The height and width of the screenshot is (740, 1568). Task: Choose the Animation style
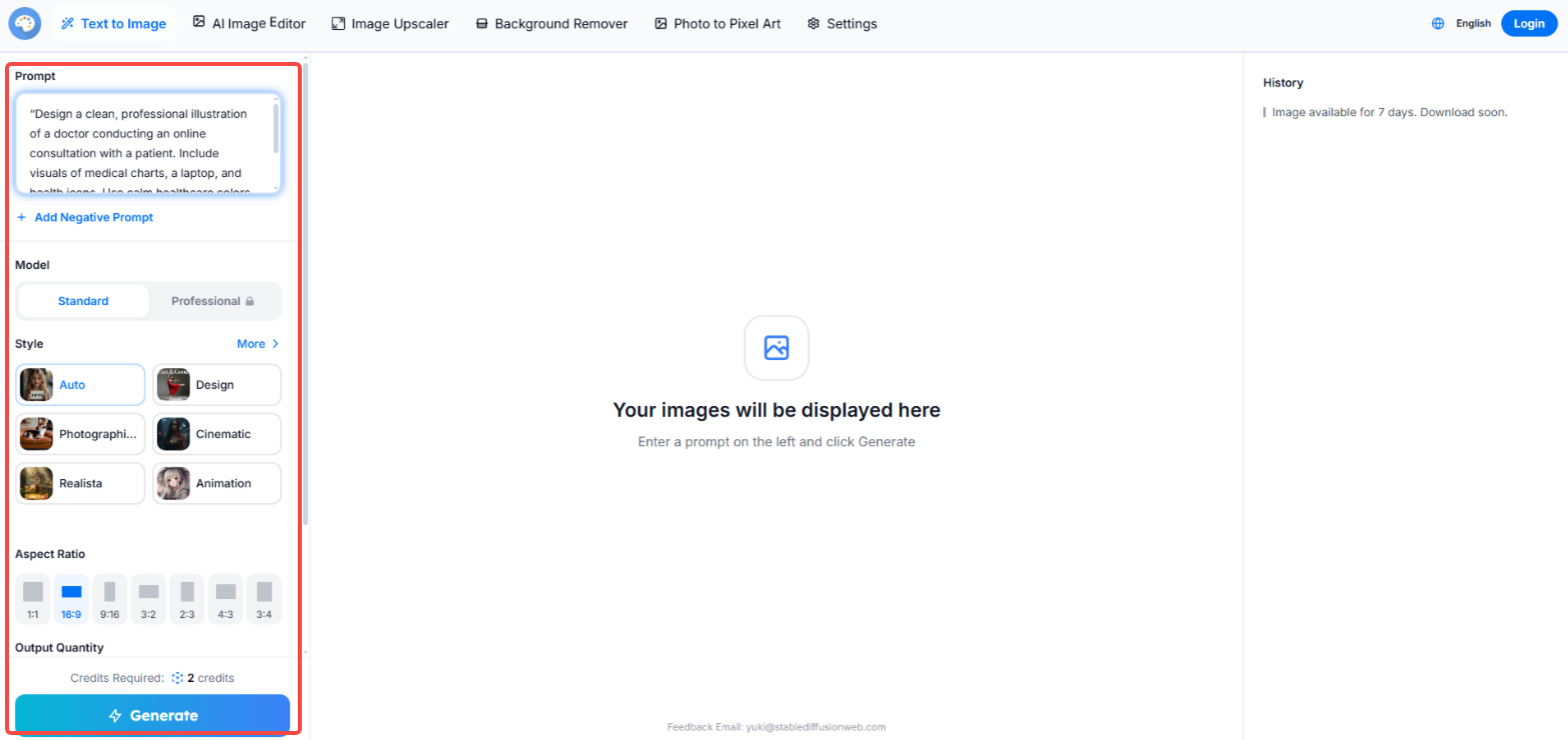point(217,483)
